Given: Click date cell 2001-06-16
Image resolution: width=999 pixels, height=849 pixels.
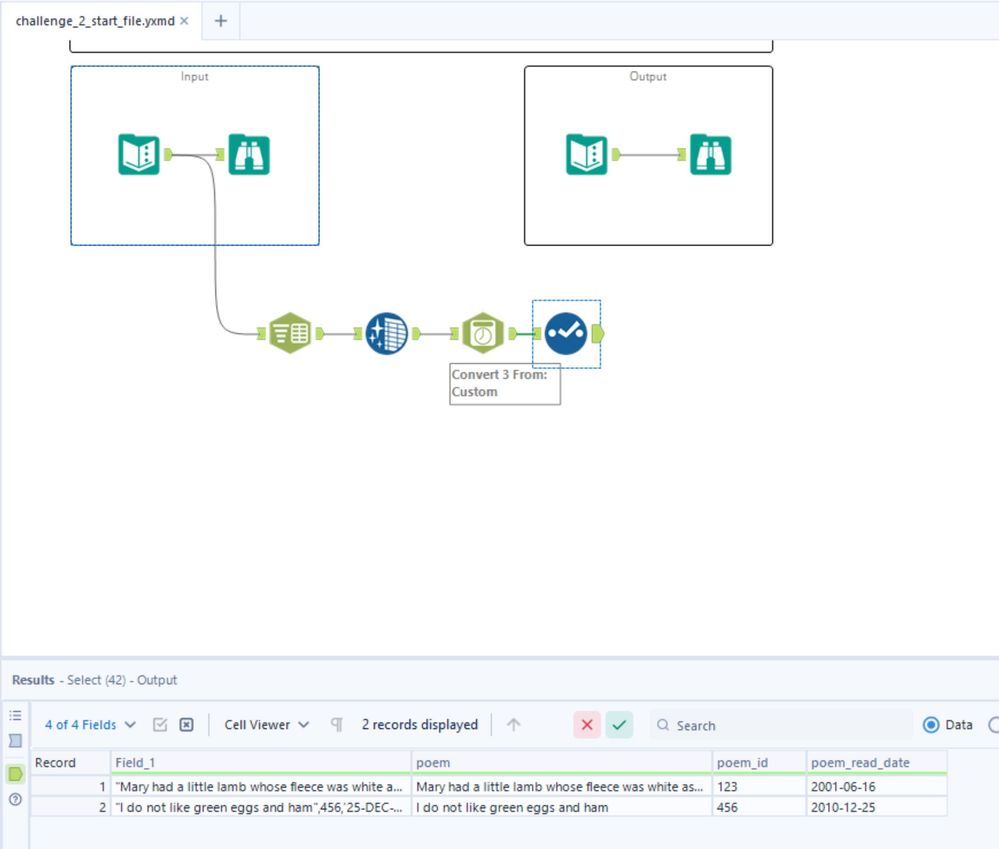Looking at the screenshot, I should point(876,787).
